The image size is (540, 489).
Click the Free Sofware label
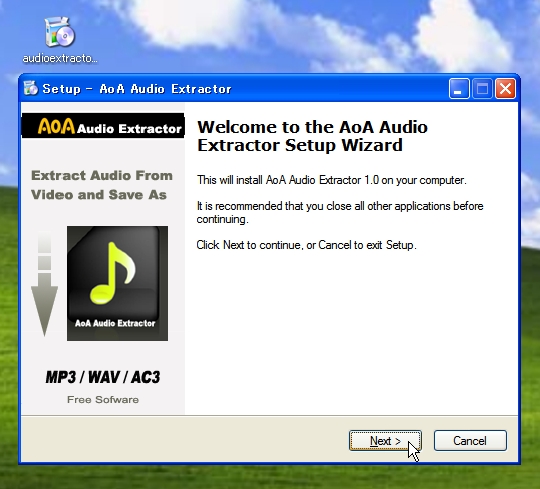tap(103, 399)
